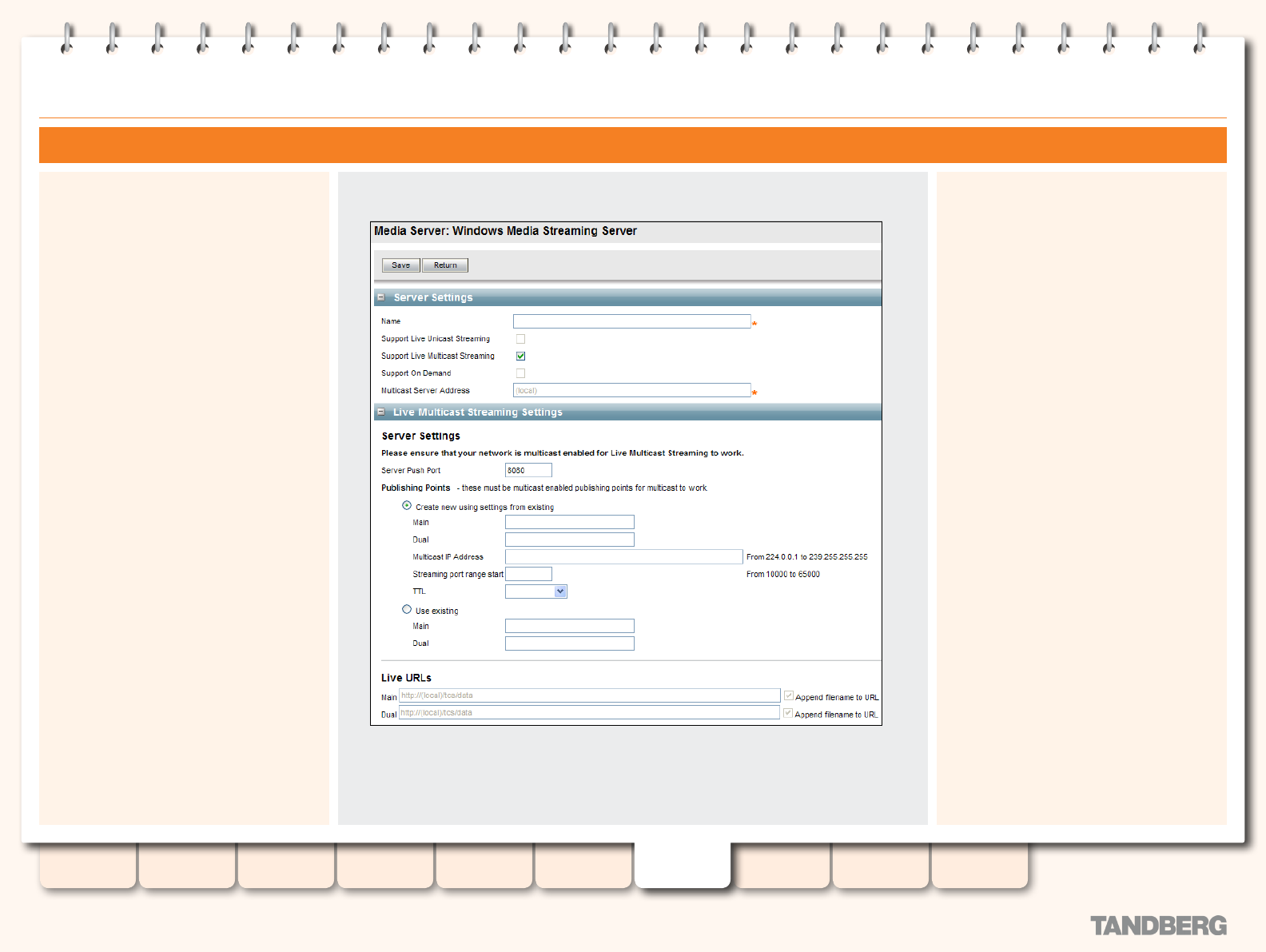Image resolution: width=1266 pixels, height=952 pixels.
Task: Click the 'From 224.0.0.1 to 239.255.255.255' hint text
Action: point(806,557)
